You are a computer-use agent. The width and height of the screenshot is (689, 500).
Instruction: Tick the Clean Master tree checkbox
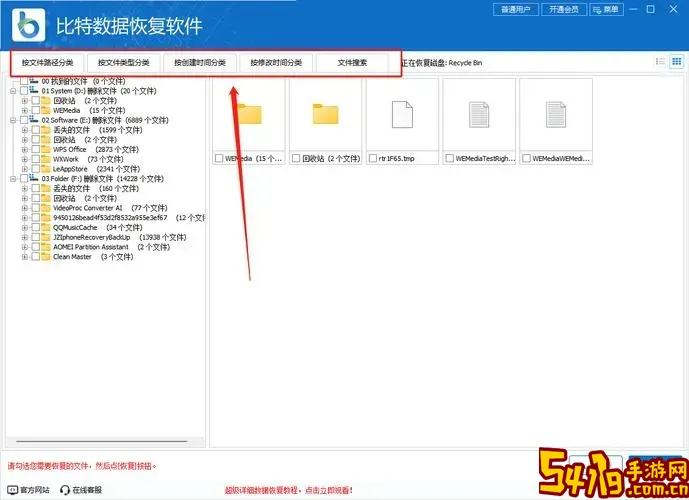click(x=36, y=257)
